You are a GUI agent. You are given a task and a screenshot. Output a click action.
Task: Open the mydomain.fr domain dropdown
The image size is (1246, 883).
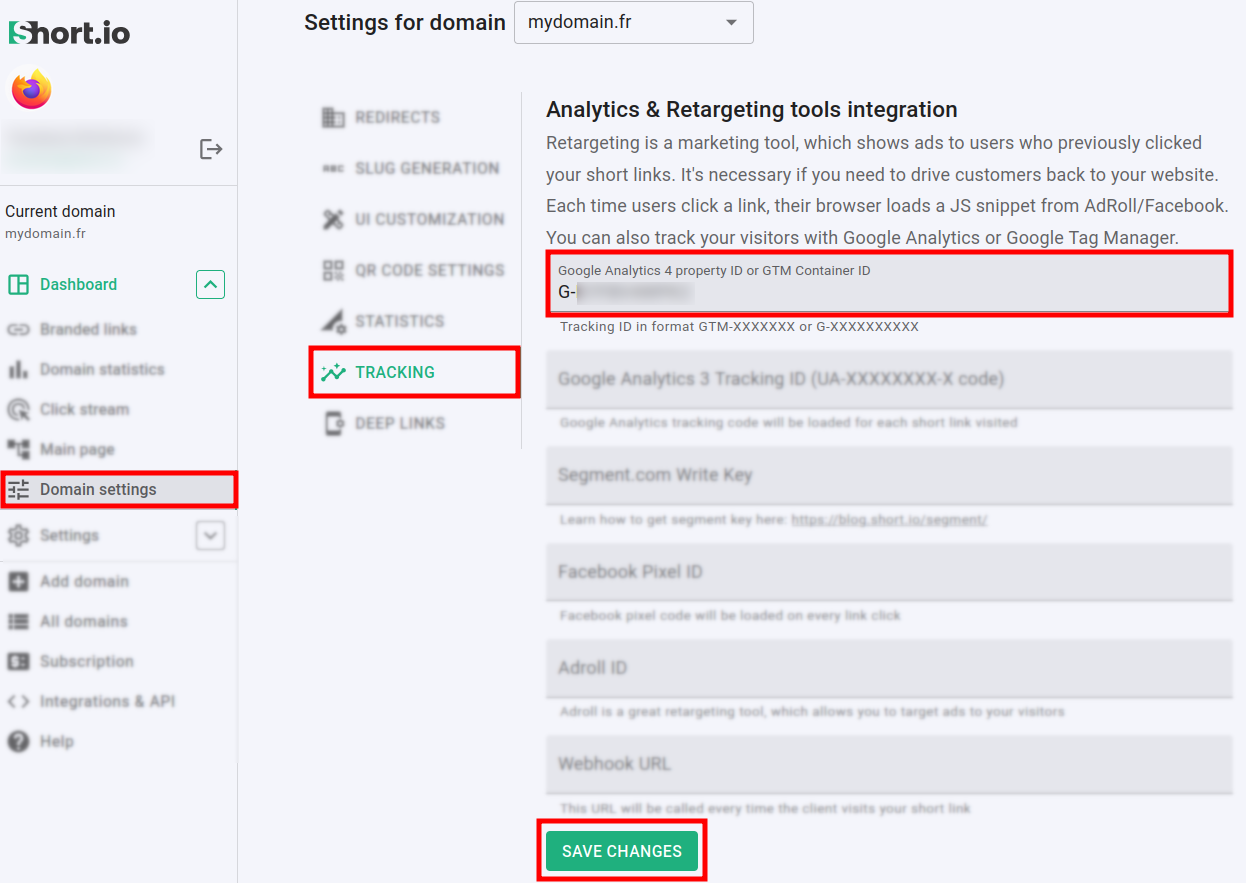point(633,22)
